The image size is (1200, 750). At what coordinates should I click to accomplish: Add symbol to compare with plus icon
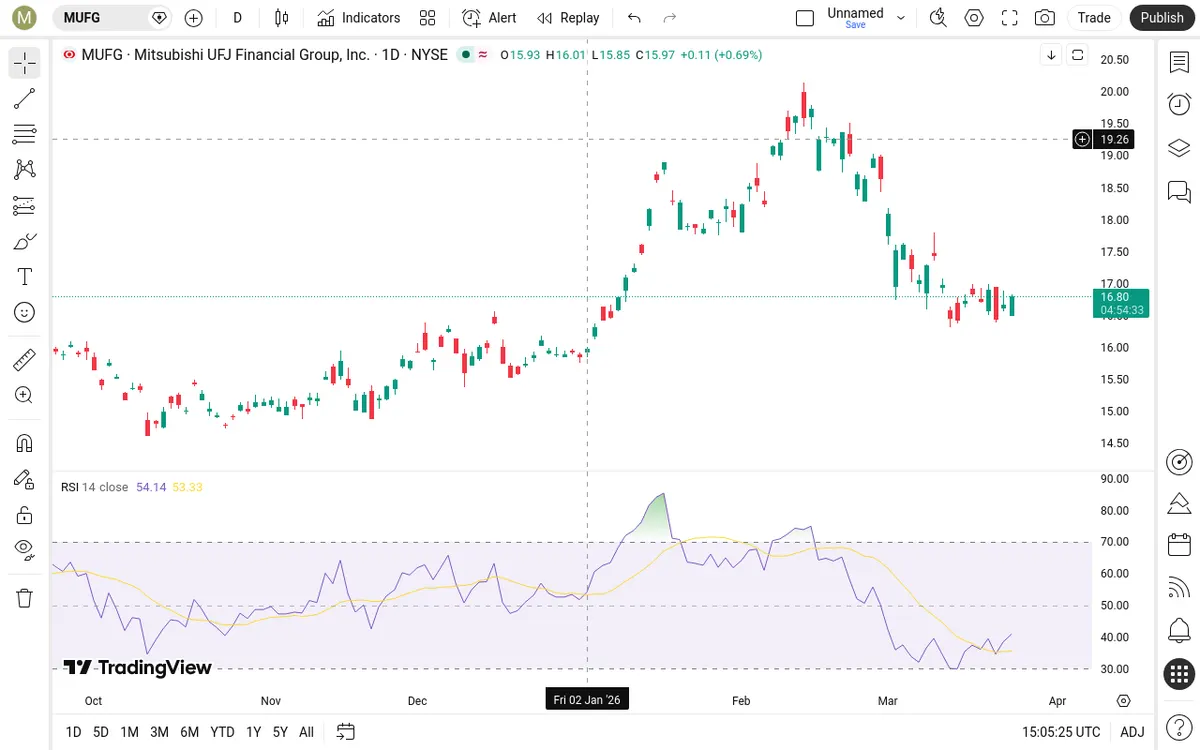click(194, 18)
